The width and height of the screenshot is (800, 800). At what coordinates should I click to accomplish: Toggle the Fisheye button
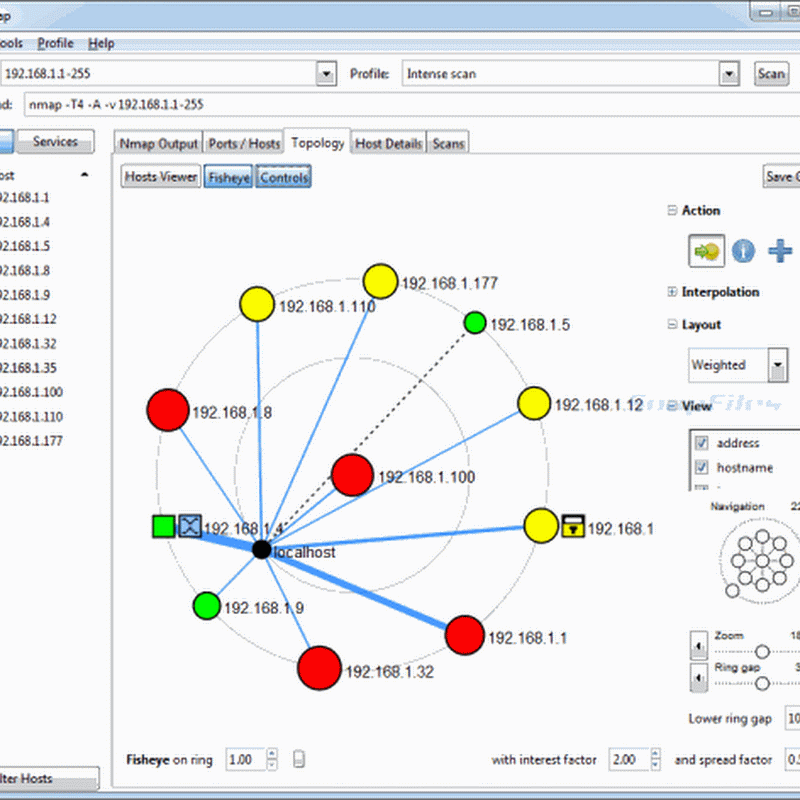coord(229,177)
